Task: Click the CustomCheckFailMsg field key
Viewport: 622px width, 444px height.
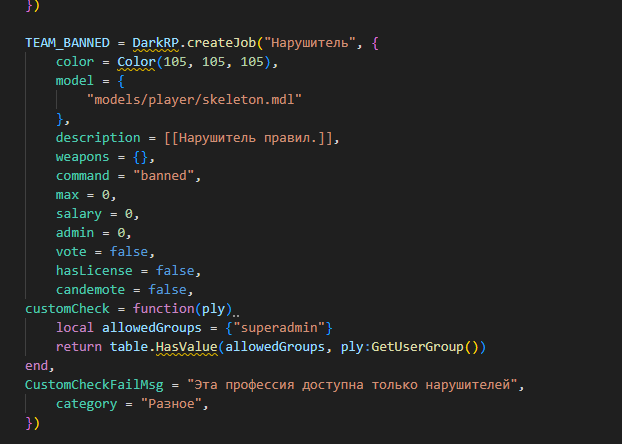Action: (x=94, y=385)
